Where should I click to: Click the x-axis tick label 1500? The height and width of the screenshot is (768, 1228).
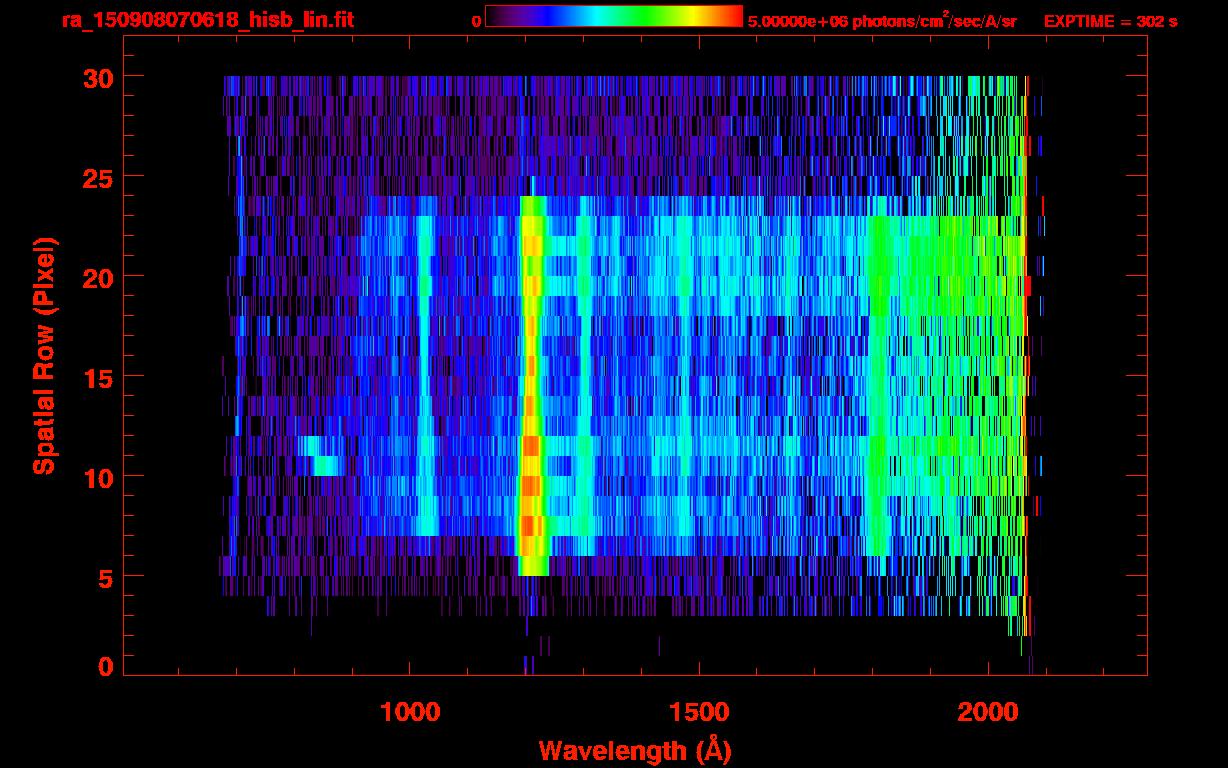pos(698,712)
